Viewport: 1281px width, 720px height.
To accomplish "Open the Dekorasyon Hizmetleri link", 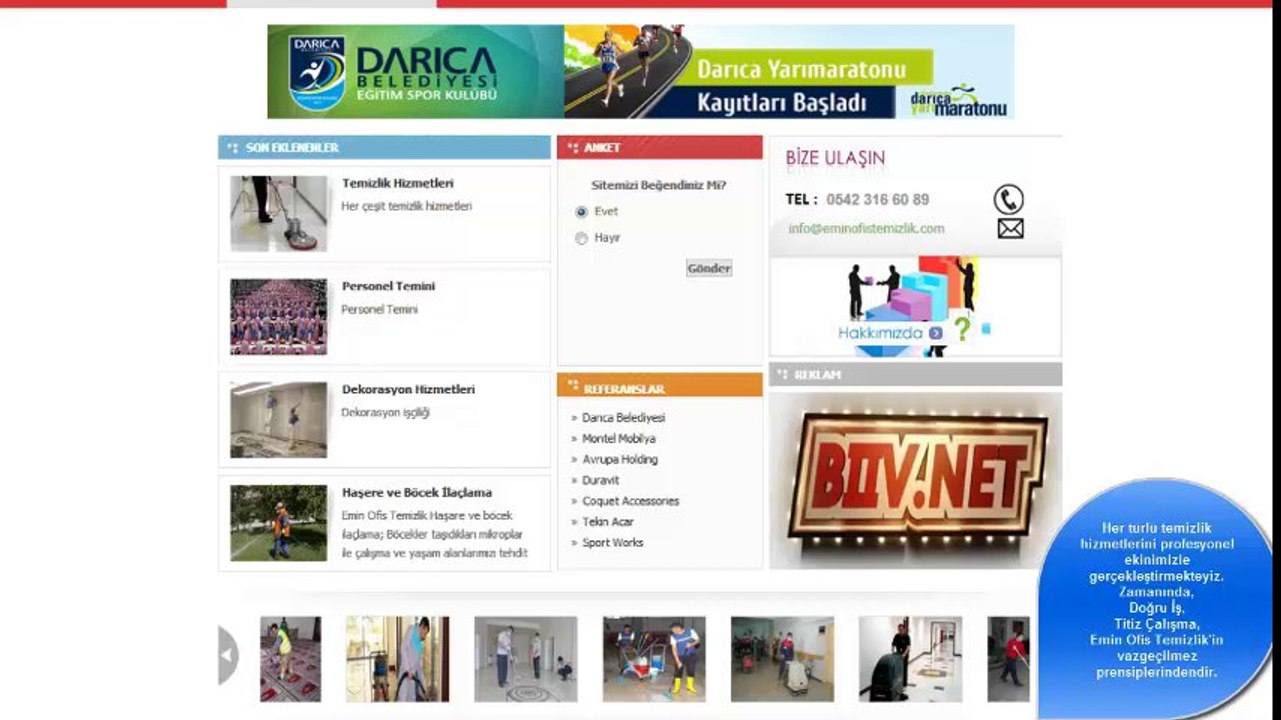I will (408, 389).
